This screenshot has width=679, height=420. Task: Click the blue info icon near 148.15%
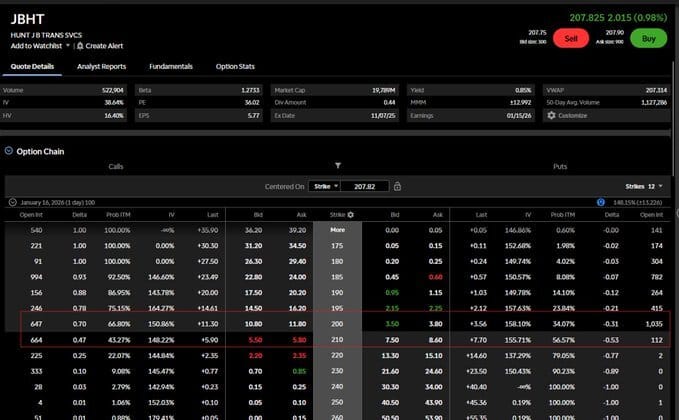point(601,202)
